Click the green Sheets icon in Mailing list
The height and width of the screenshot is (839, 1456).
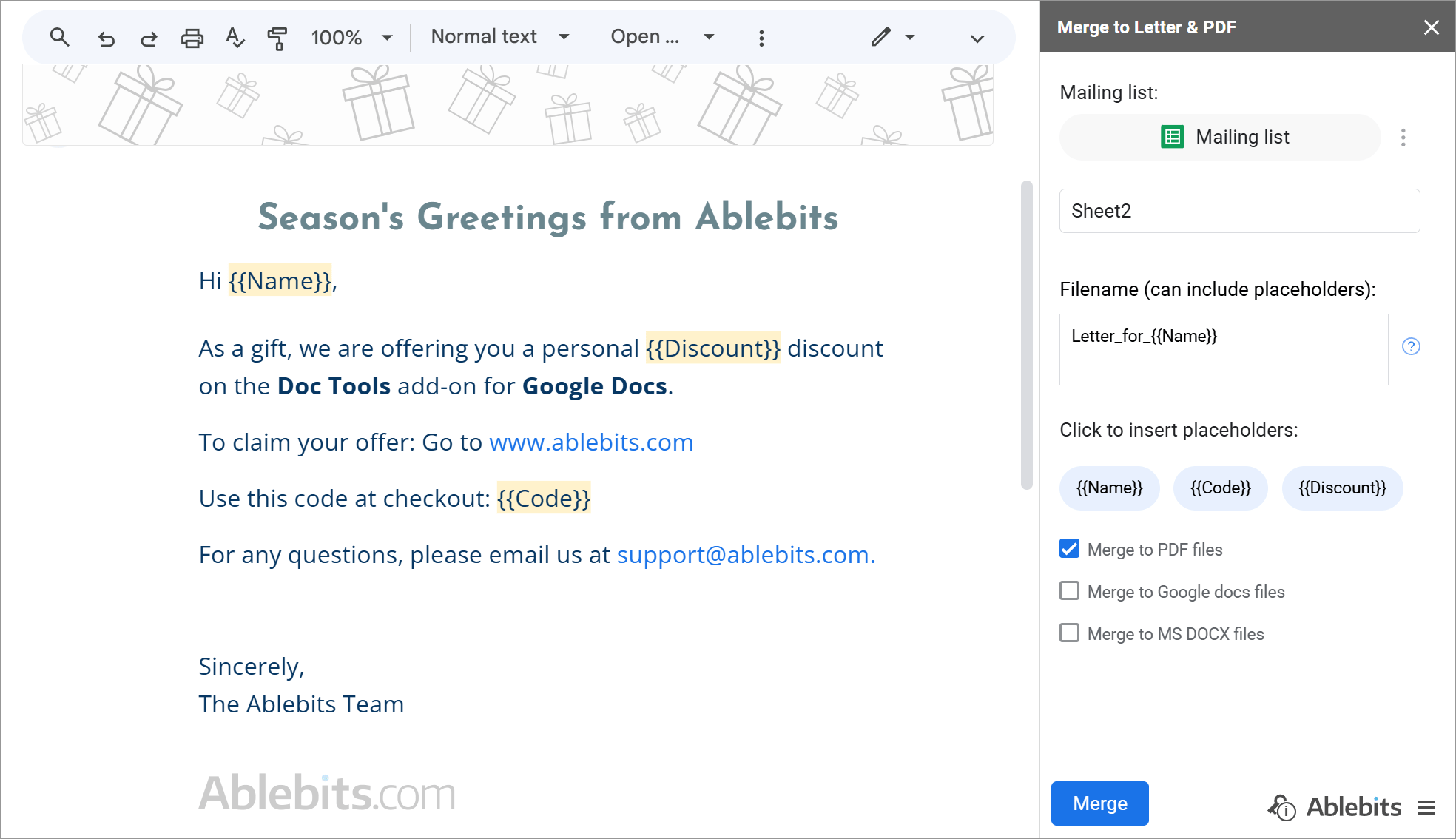(1173, 137)
